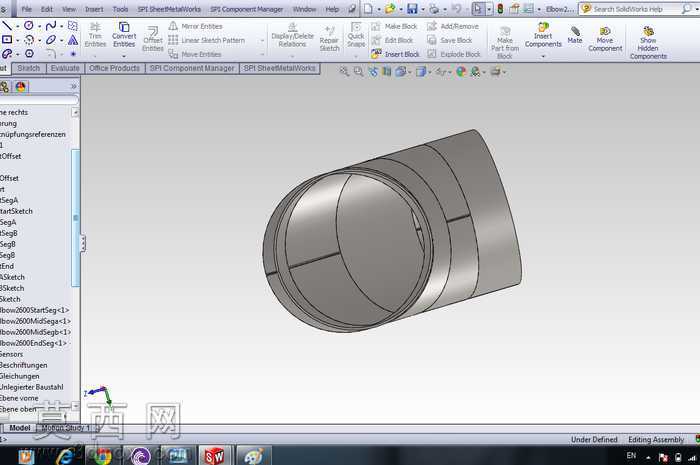Select the Spline sketch tool
The height and width of the screenshot is (465, 700).
point(51,26)
